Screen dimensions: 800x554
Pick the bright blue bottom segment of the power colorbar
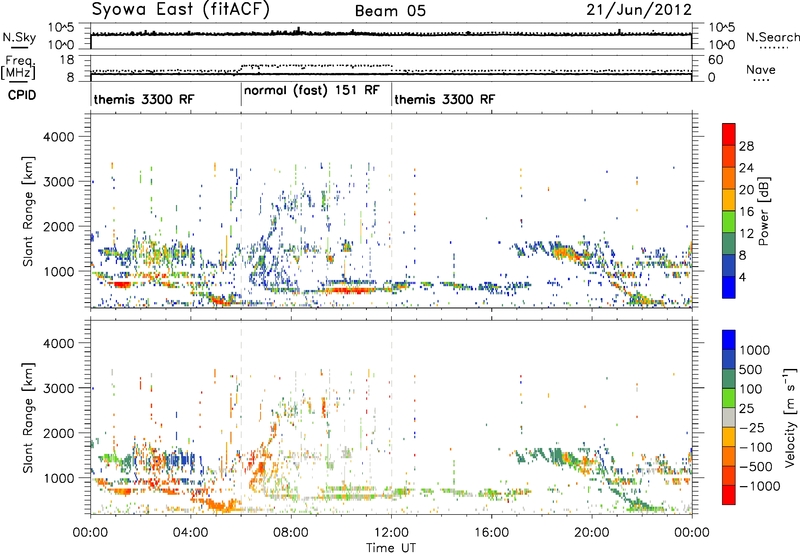[x=729, y=288]
